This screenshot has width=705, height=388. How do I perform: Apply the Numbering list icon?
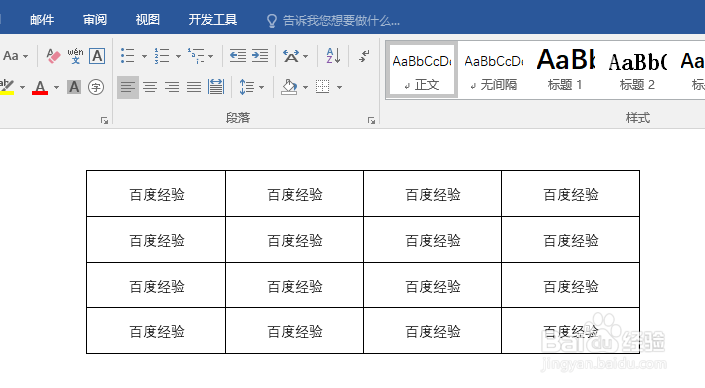coord(162,56)
